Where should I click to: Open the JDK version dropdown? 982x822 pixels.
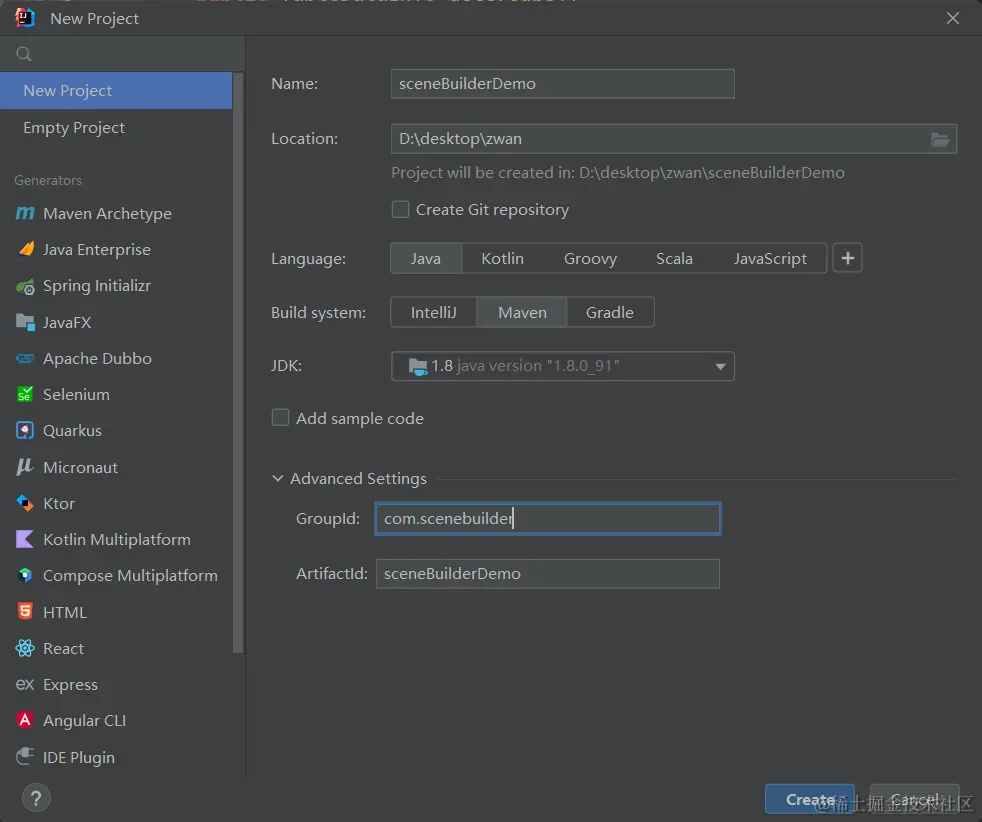pyautogui.click(x=720, y=366)
